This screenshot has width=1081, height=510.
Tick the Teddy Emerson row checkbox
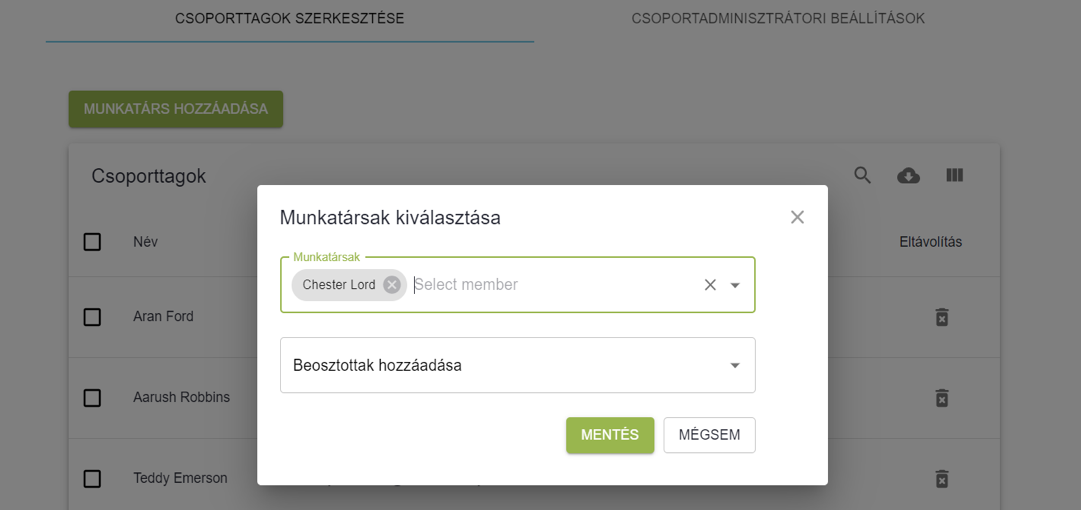pyautogui.click(x=92, y=479)
